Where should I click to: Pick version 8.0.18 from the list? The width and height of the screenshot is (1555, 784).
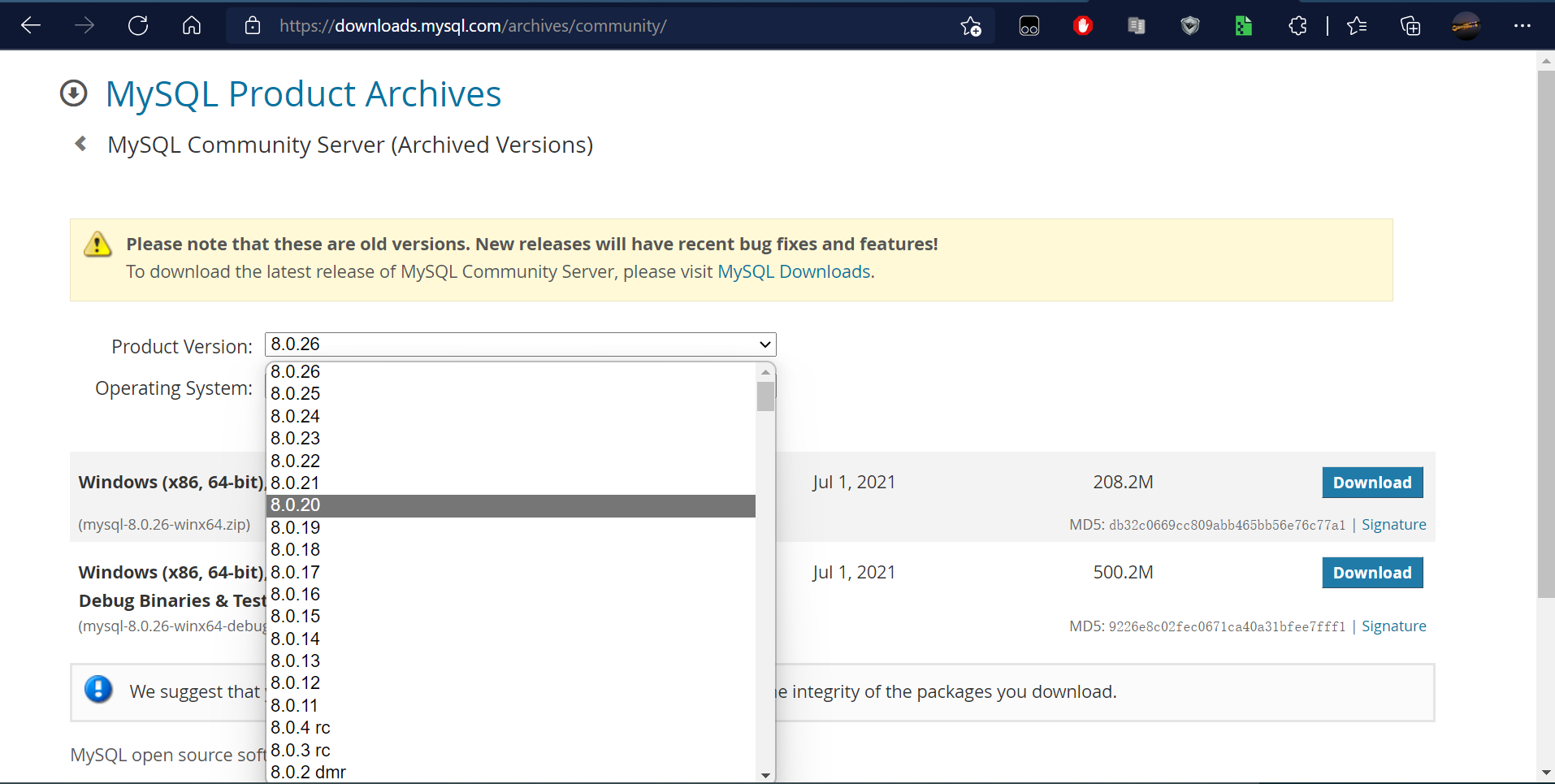pyautogui.click(x=511, y=549)
